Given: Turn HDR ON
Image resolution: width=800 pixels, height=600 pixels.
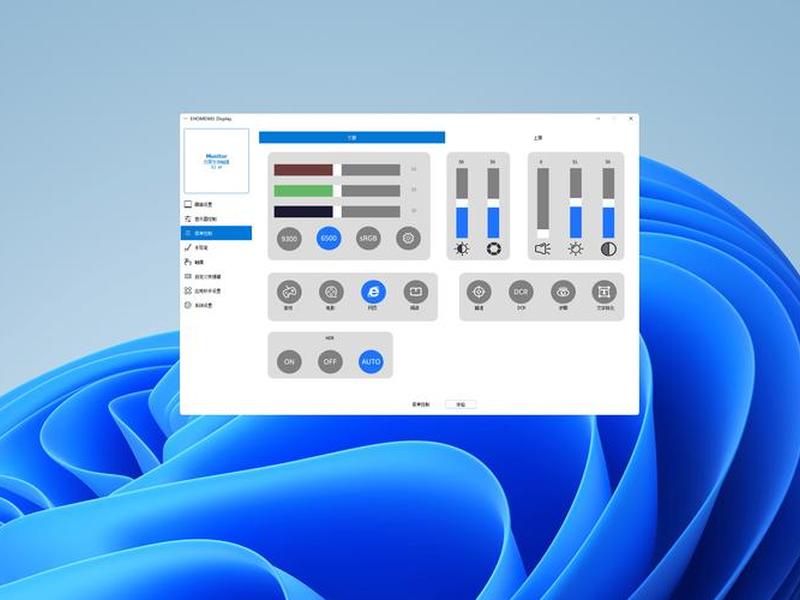Looking at the screenshot, I should (x=289, y=362).
